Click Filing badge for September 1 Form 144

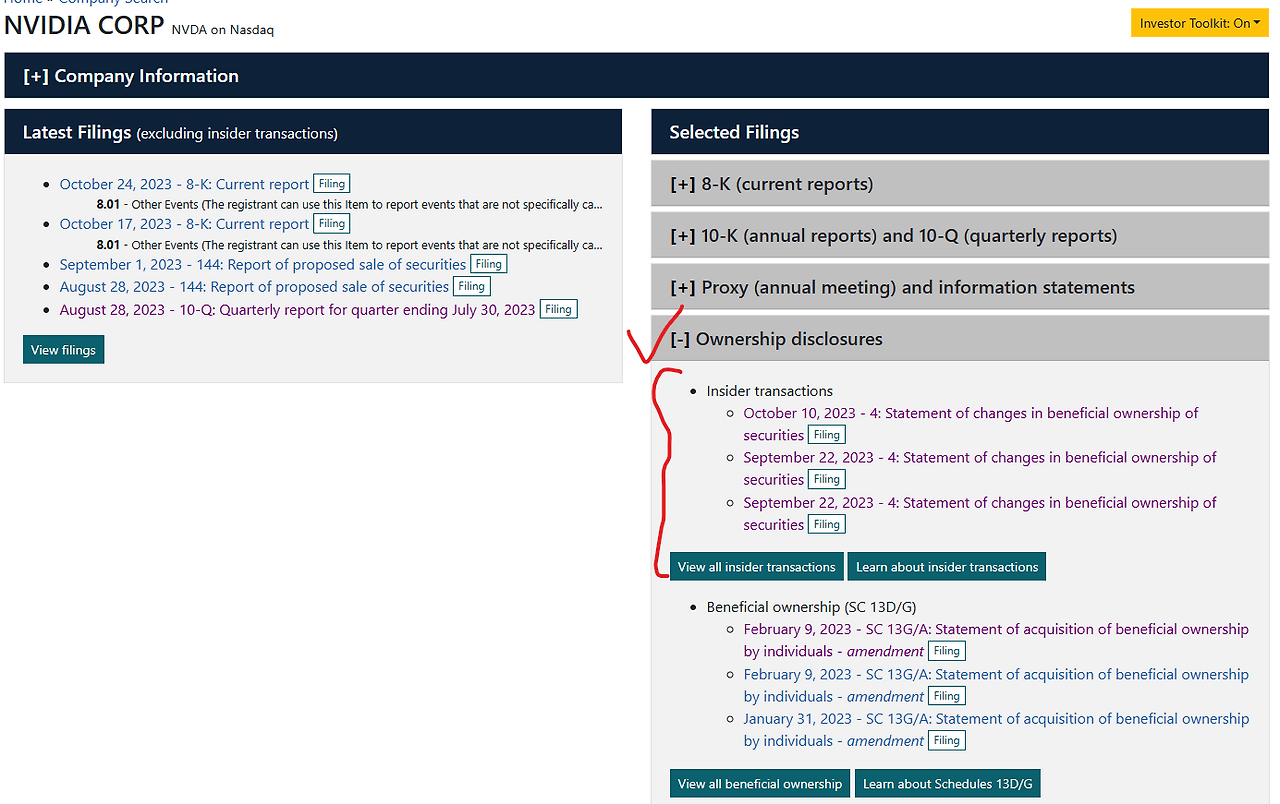pyautogui.click(x=489, y=265)
